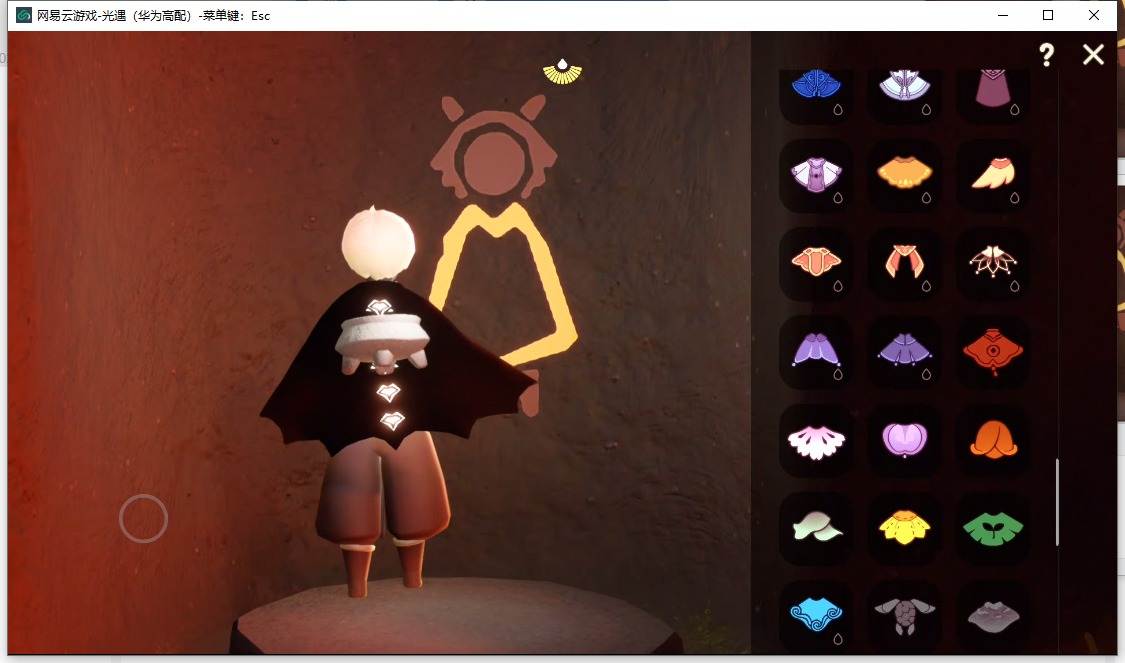Choose the pink scarf-shaped cape
The width and height of the screenshot is (1125, 663).
point(904,264)
